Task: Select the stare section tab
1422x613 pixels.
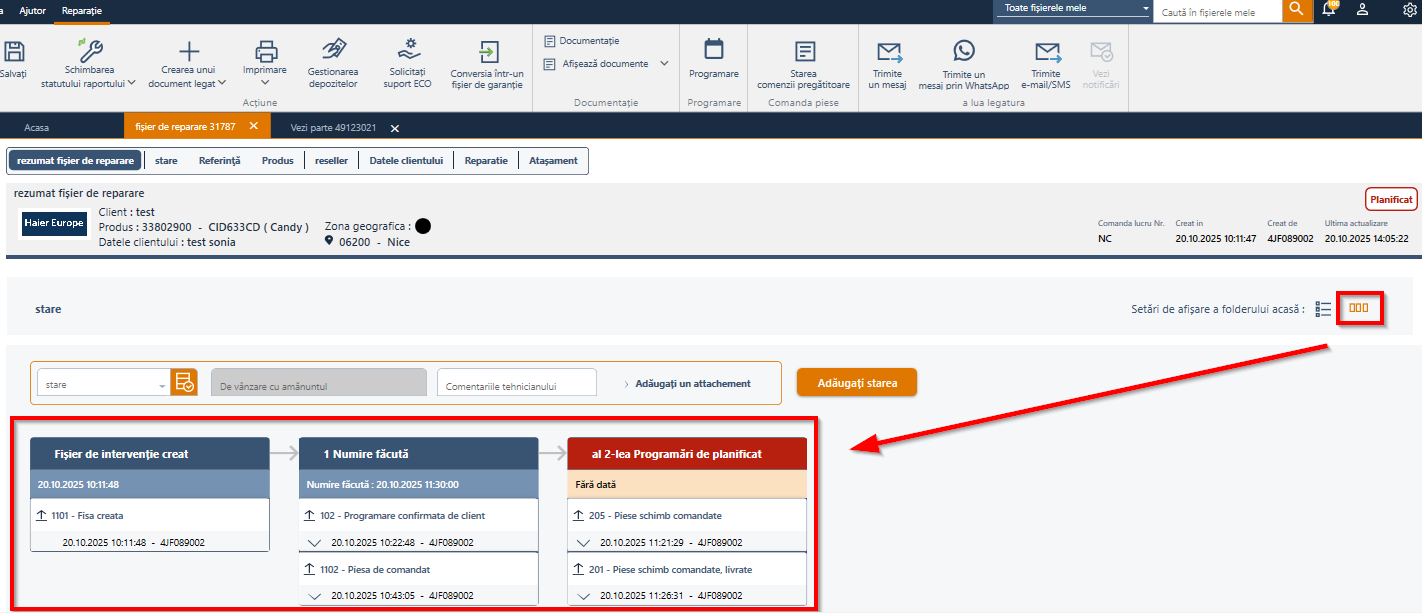Action: (166, 160)
